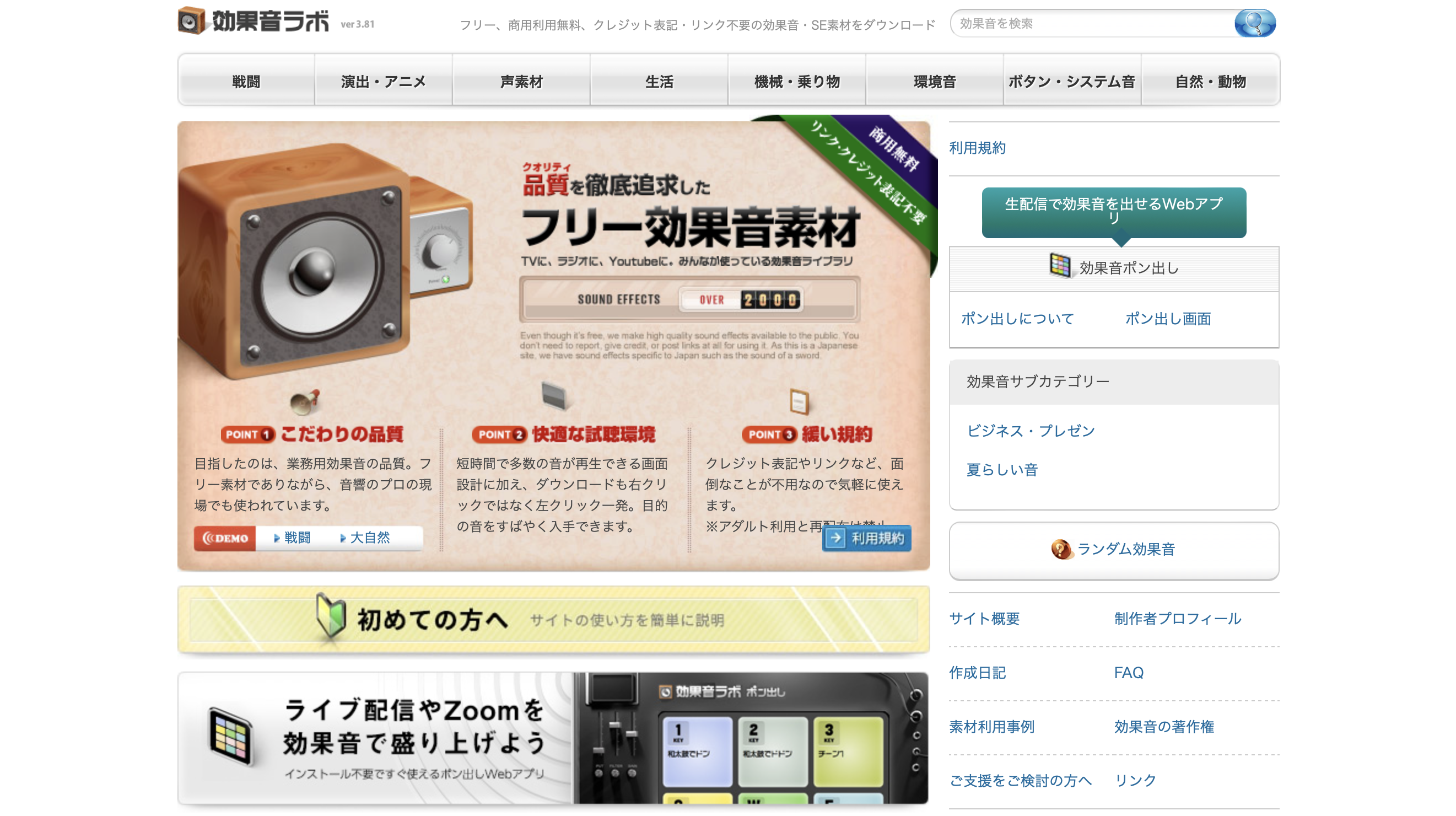This screenshot has height=816, width=1456.
Task: Open the リンク link in sidebar
Action: 1135,780
